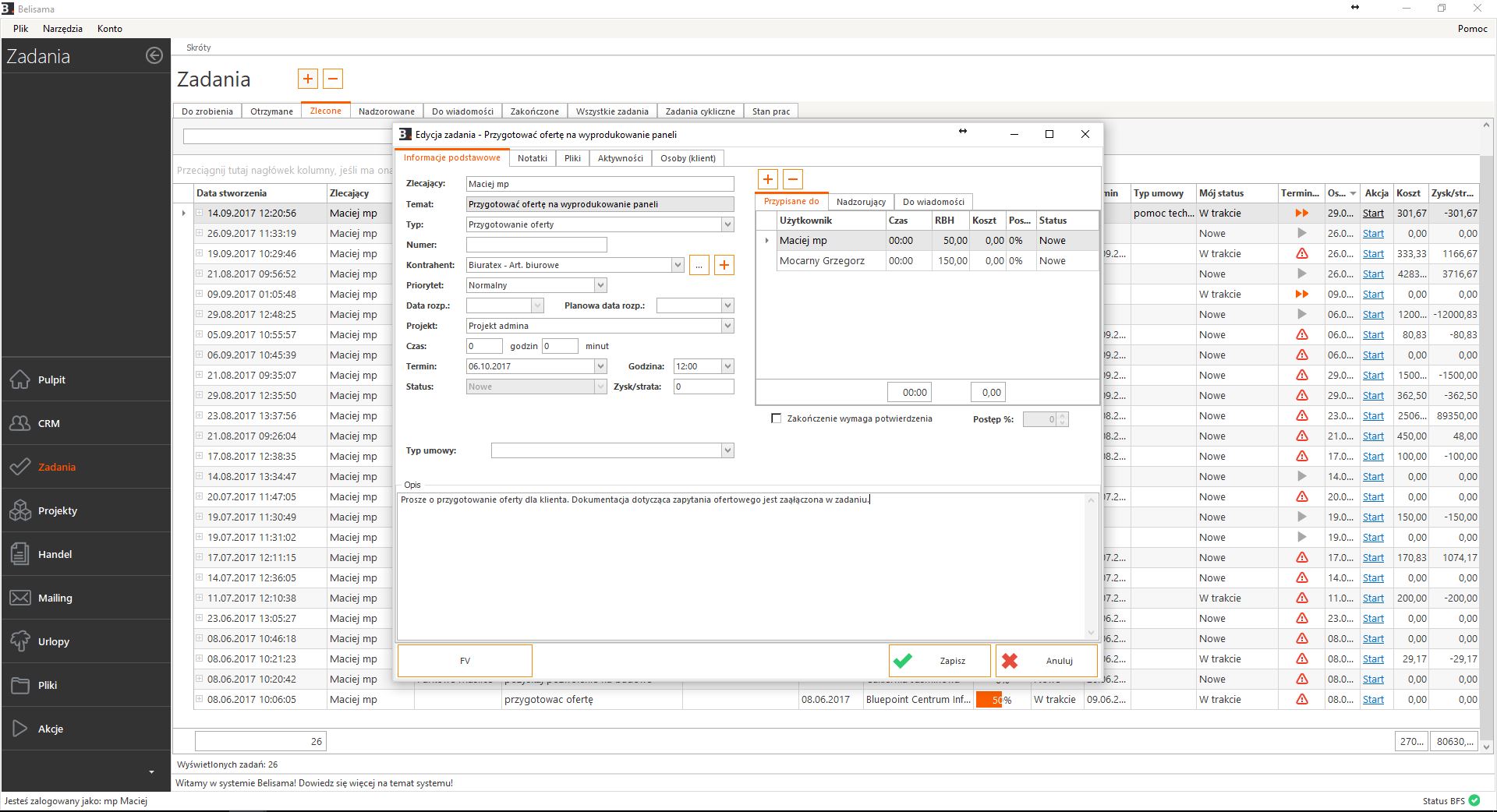Image resolution: width=1497 pixels, height=812 pixels.
Task: Click the plus icon to add Kontrahent
Action: (x=724, y=265)
